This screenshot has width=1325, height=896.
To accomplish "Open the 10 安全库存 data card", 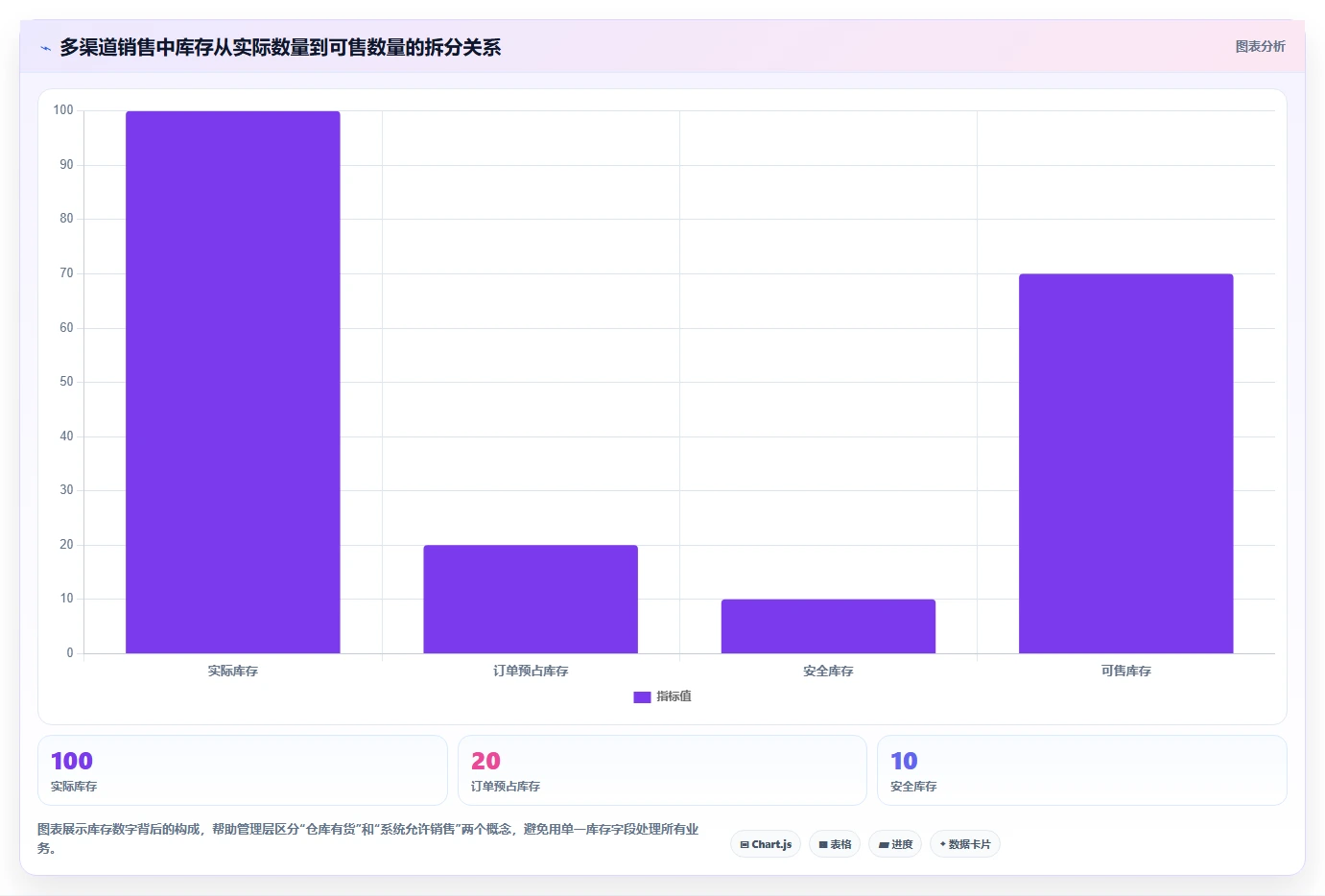I will coord(1082,770).
